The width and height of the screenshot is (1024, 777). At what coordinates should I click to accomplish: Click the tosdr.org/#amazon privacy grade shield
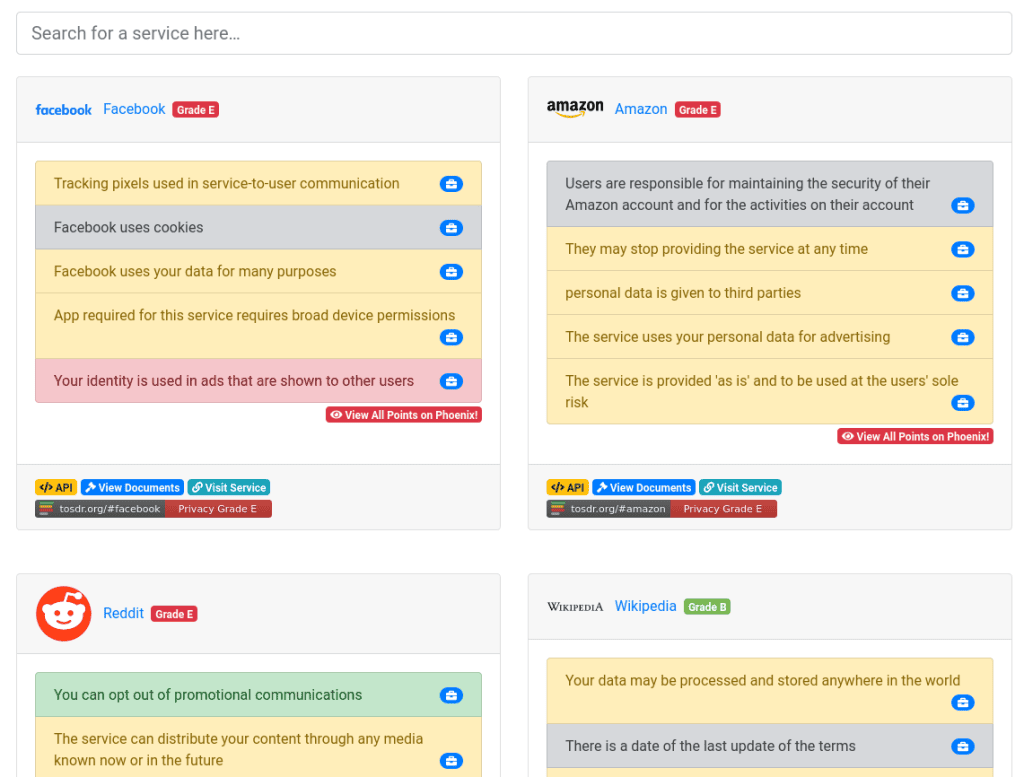(662, 509)
